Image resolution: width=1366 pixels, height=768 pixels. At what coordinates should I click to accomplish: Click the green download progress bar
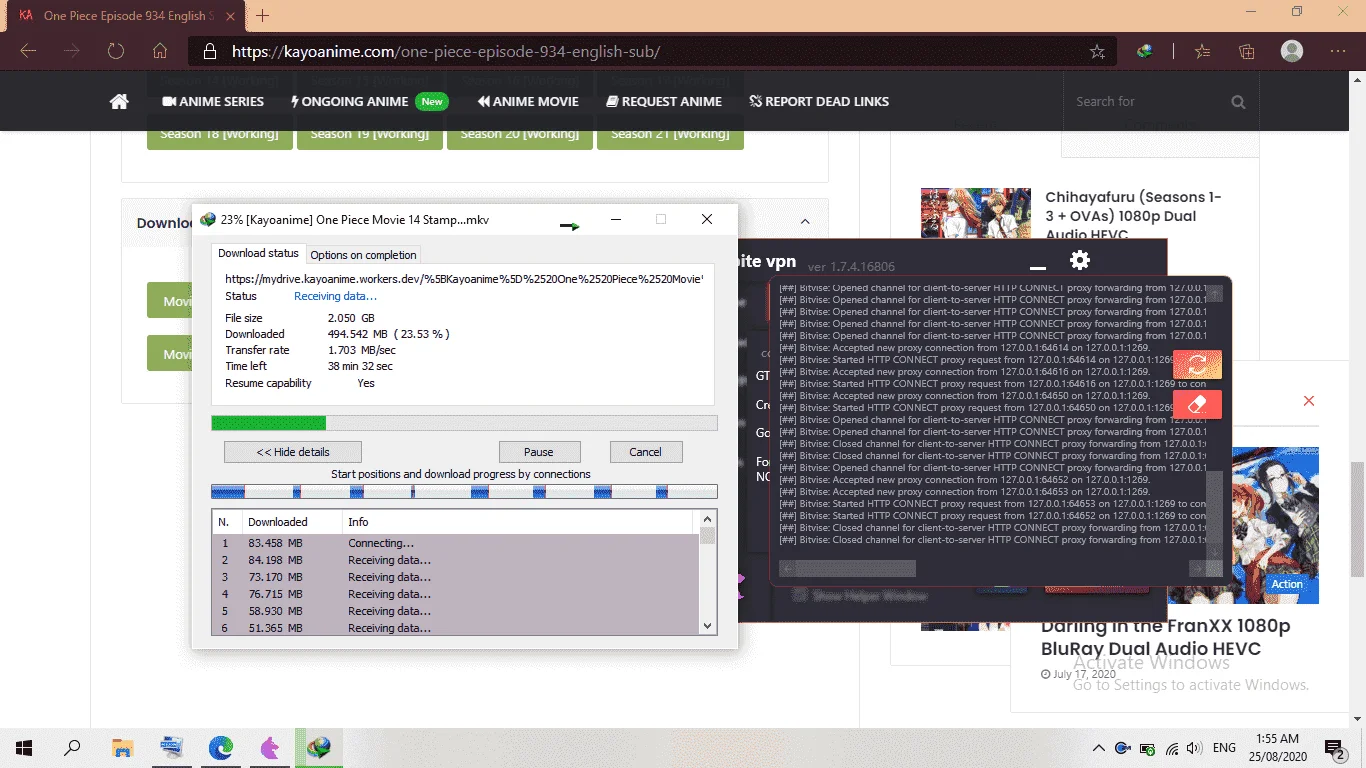pos(464,423)
